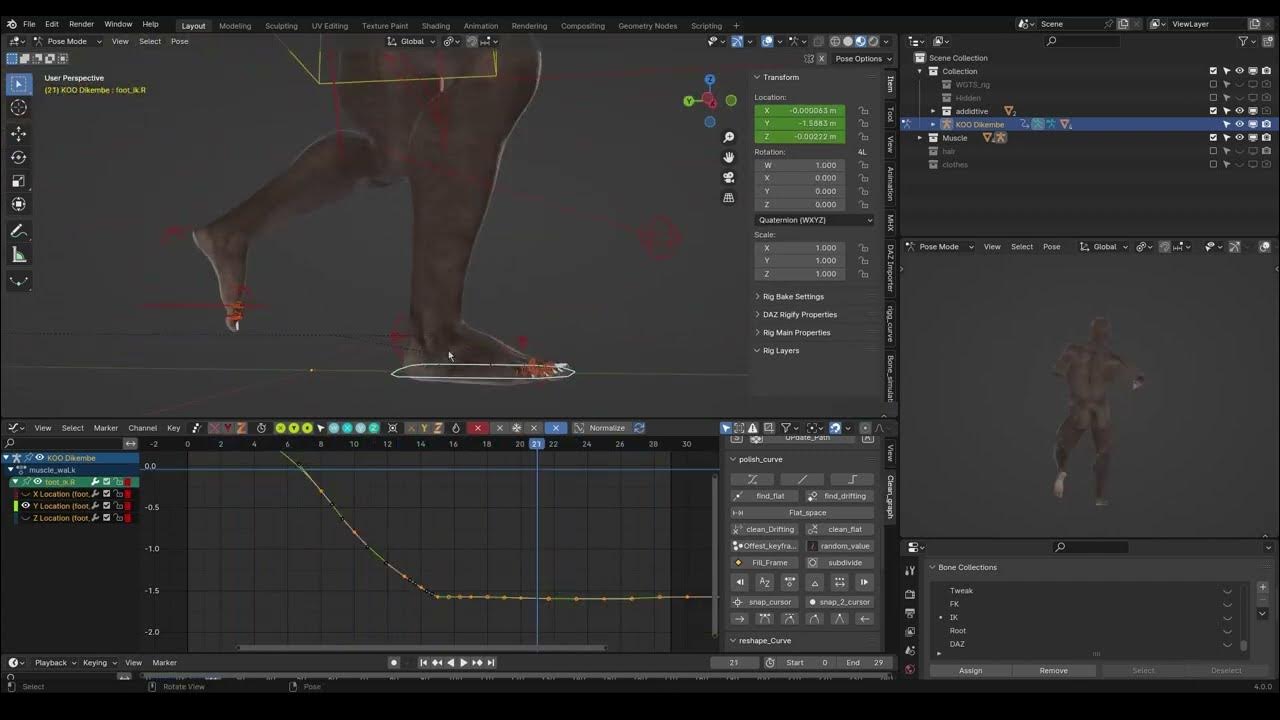1280x720 pixels.
Task: Toggle X Location channel checkbox in graph editor
Action: click(107, 494)
